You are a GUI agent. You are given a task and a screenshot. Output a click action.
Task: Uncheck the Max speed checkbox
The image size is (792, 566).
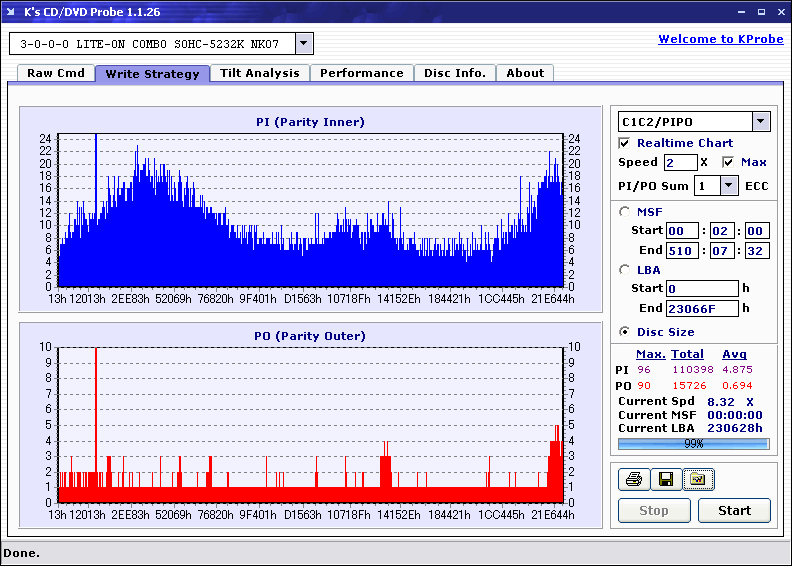point(728,162)
